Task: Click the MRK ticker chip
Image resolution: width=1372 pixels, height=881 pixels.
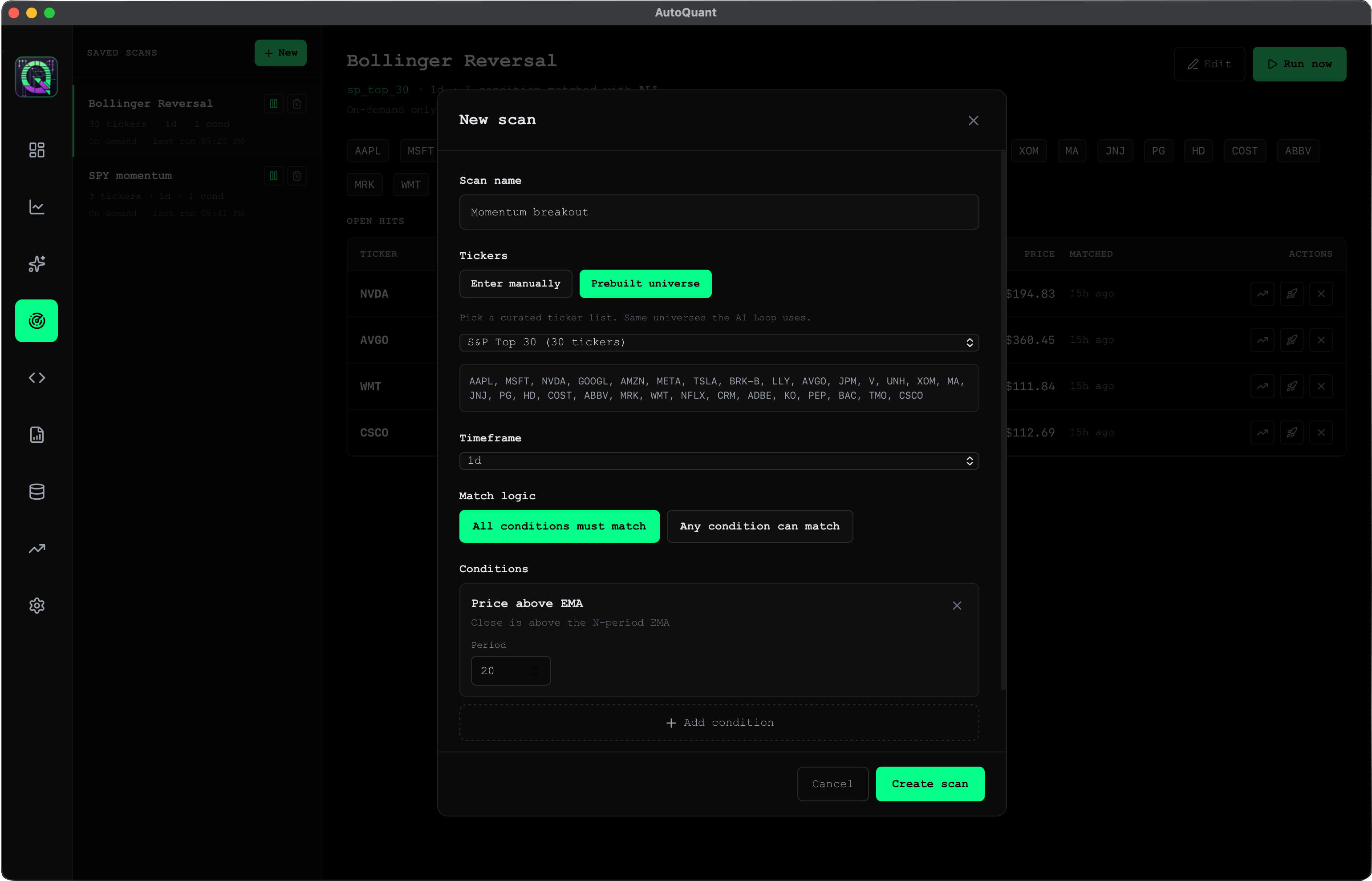Action: click(364, 185)
